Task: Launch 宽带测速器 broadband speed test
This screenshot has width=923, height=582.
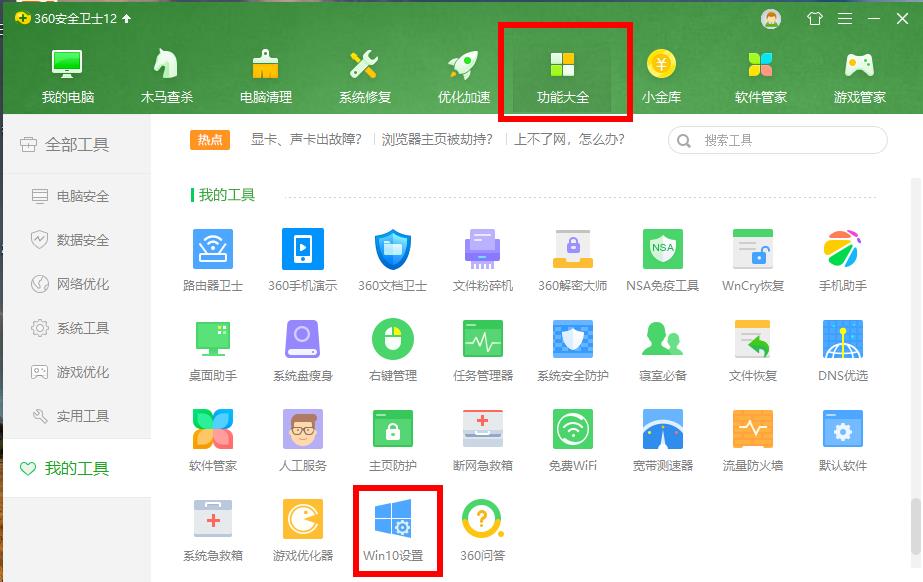Action: tap(663, 440)
